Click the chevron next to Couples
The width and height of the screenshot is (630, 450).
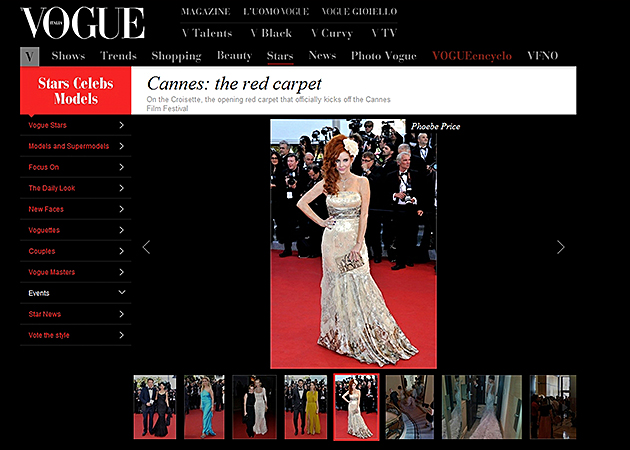point(121,251)
